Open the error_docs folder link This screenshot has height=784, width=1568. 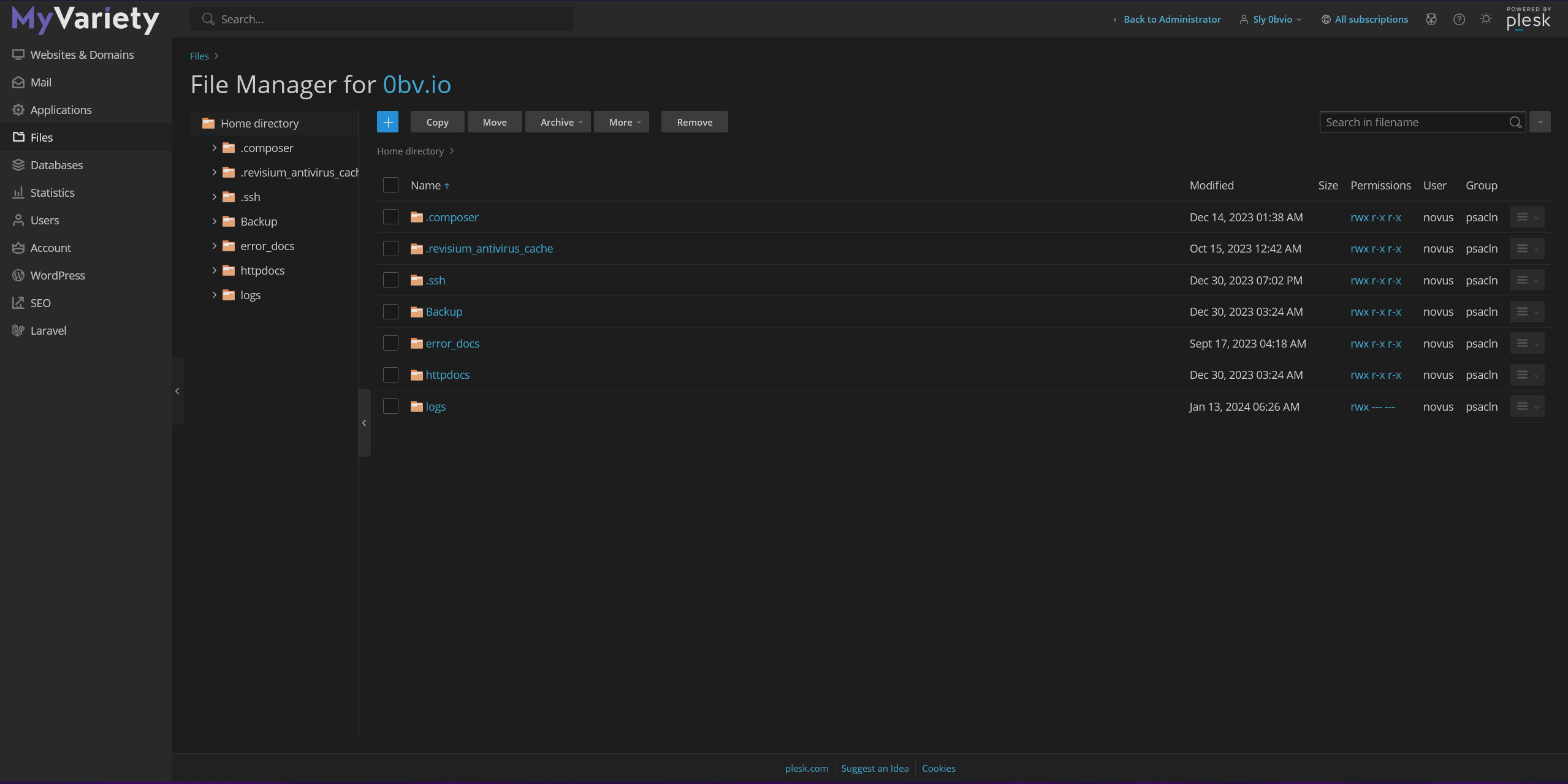(x=452, y=343)
